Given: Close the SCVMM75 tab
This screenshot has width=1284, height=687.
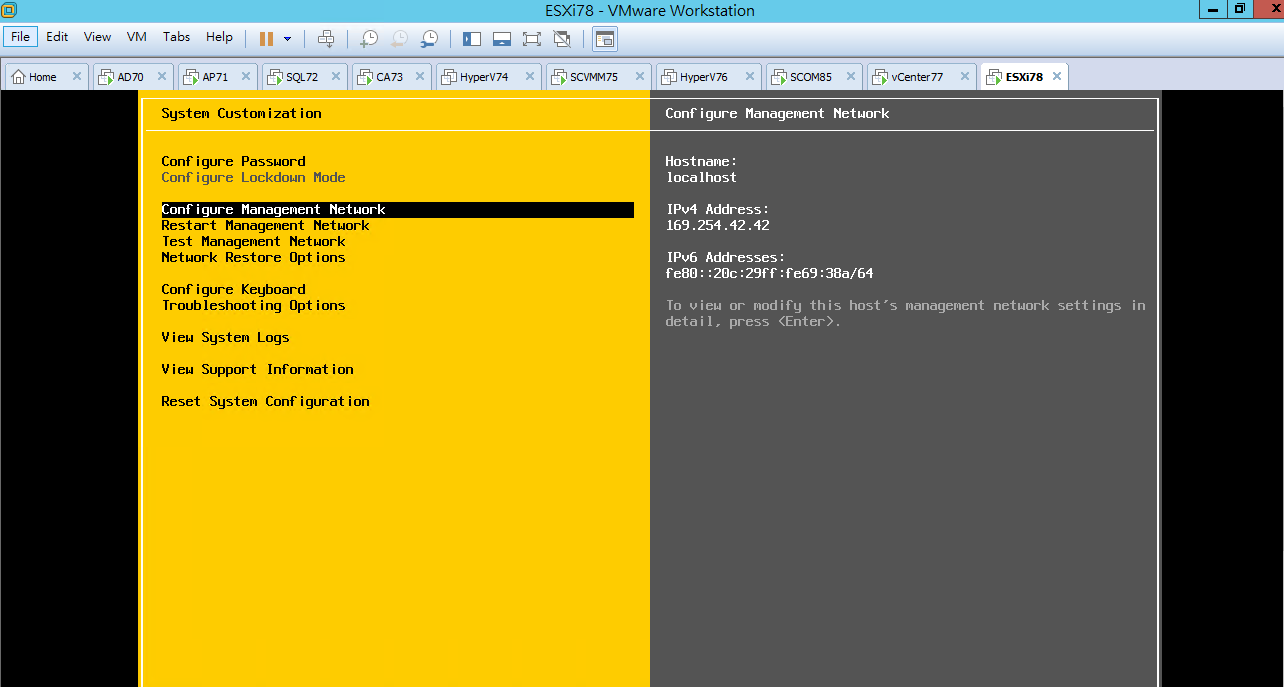Looking at the screenshot, I should point(638,77).
